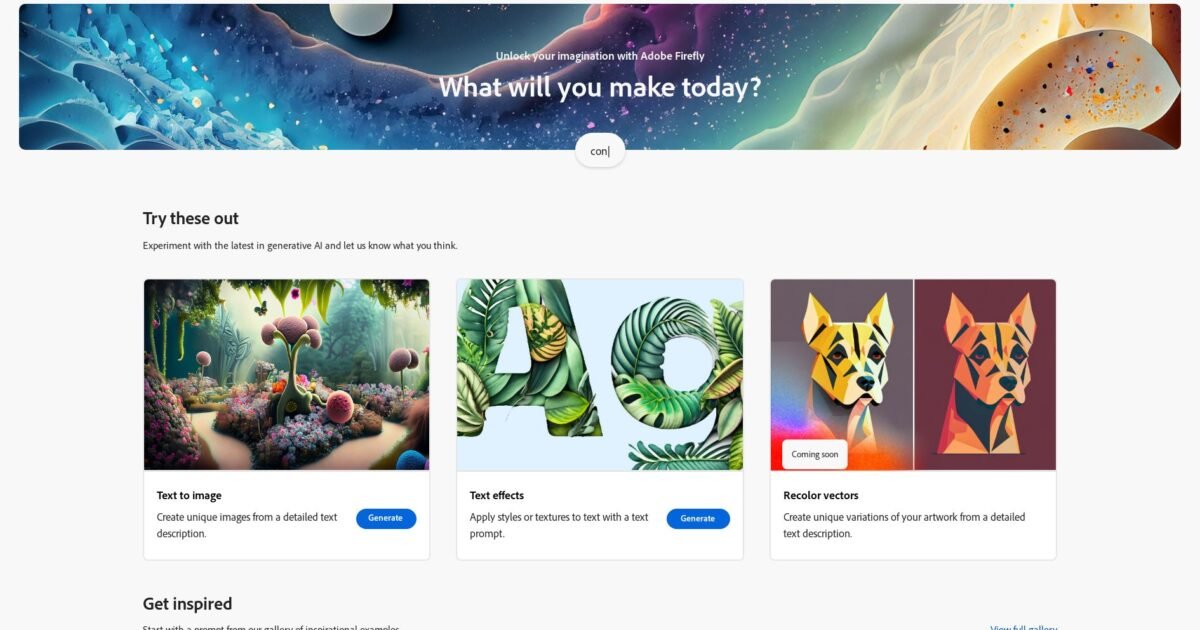Image resolution: width=1200 pixels, height=630 pixels.
Task: Select the orange geometric dog image
Action: tap(985, 375)
